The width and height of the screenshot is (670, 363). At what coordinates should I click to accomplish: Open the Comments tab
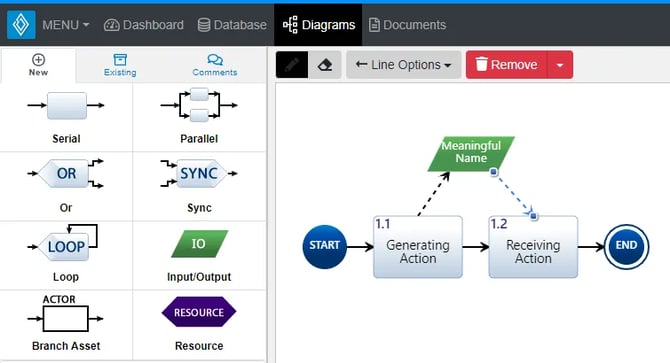click(x=215, y=65)
